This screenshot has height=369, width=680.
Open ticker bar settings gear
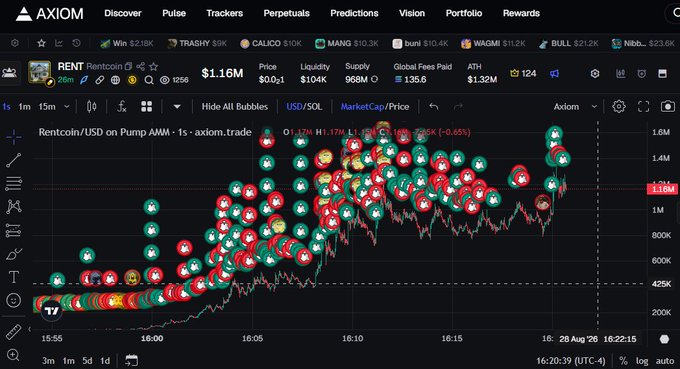click(15, 43)
